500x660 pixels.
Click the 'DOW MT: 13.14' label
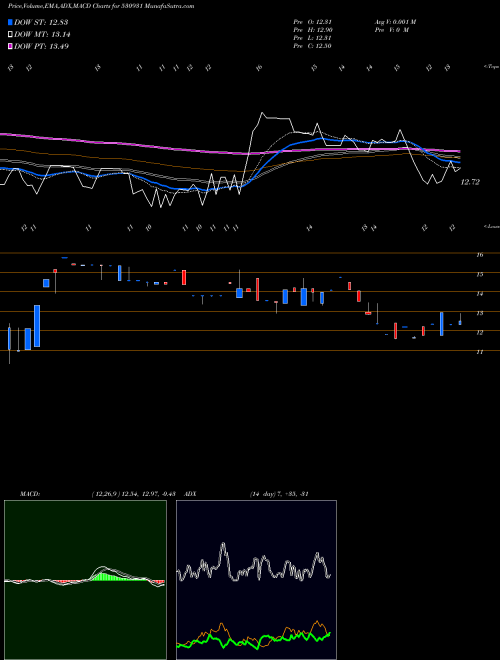coord(42,35)
